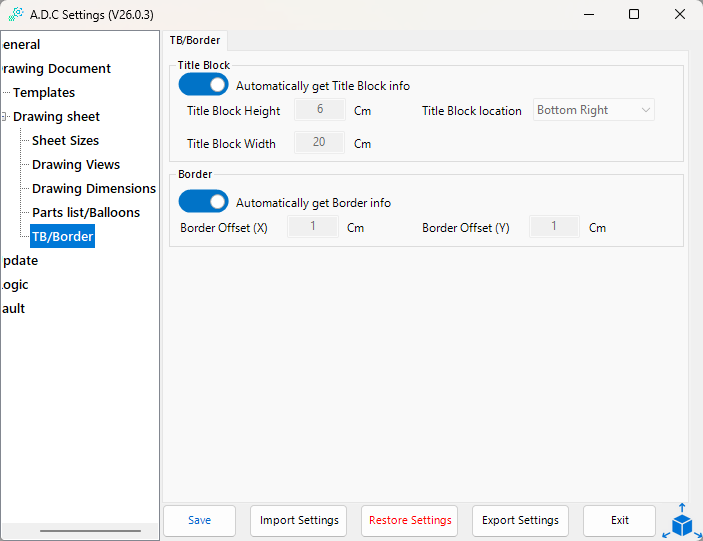The width and height of the screenshot is (703, 541).
Task: Open the Title Block location dropdown
Action: [x=594, y=110]
